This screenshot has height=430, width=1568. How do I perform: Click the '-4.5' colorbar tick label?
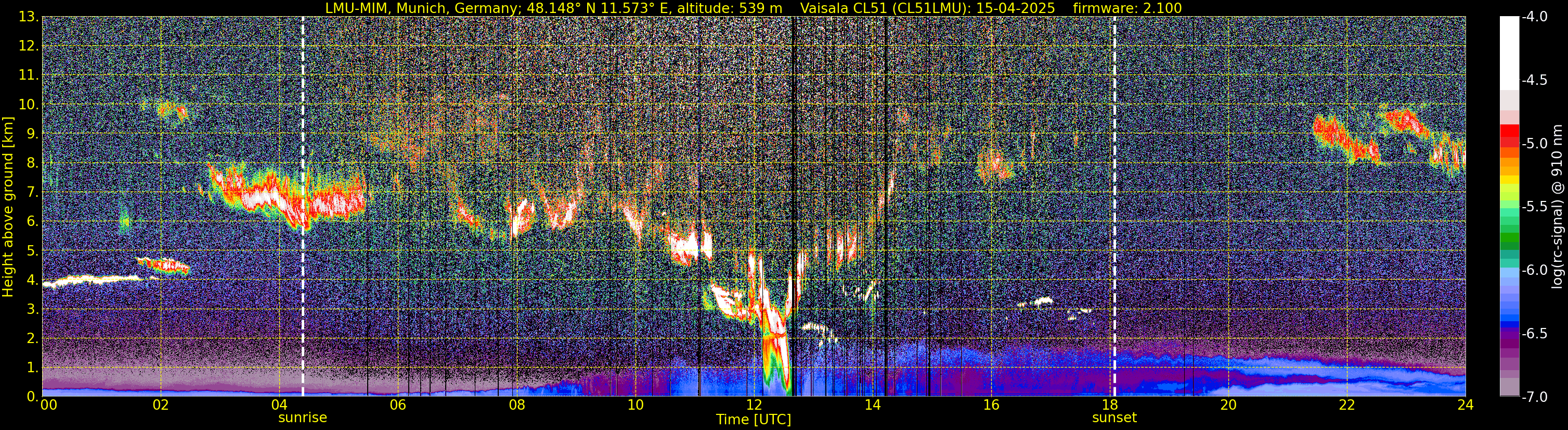coord(1535,80)
